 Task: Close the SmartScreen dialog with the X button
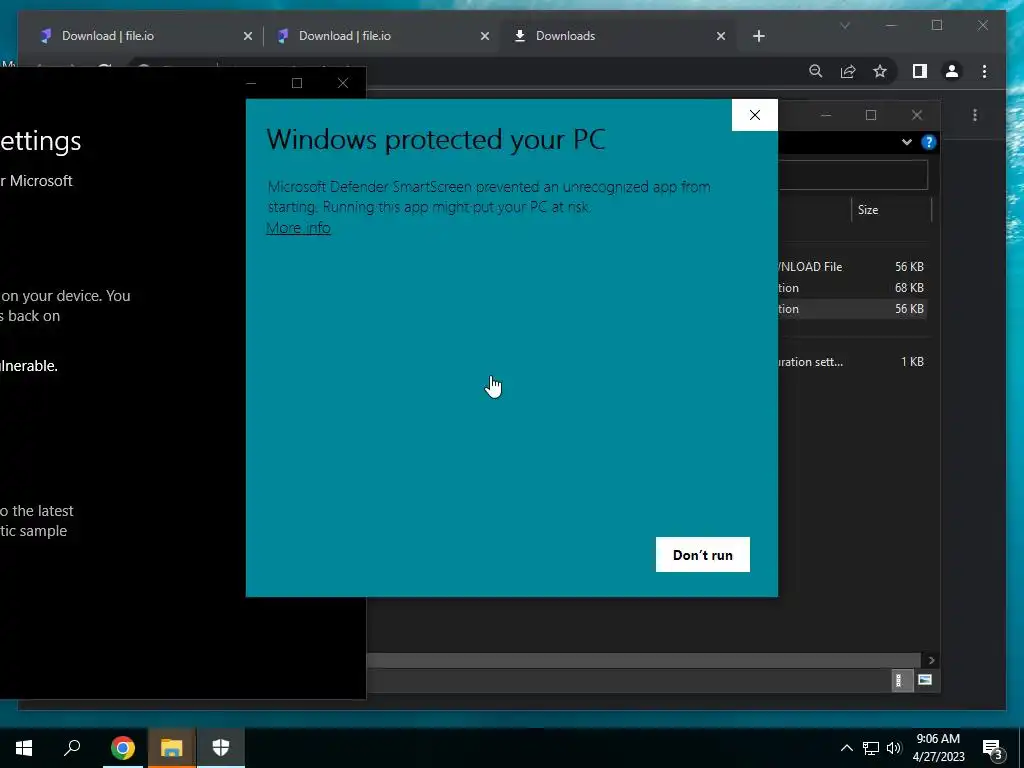754,115
